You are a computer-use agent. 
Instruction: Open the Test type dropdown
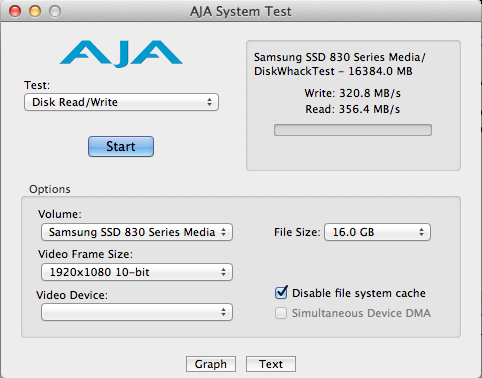point(121,102)
